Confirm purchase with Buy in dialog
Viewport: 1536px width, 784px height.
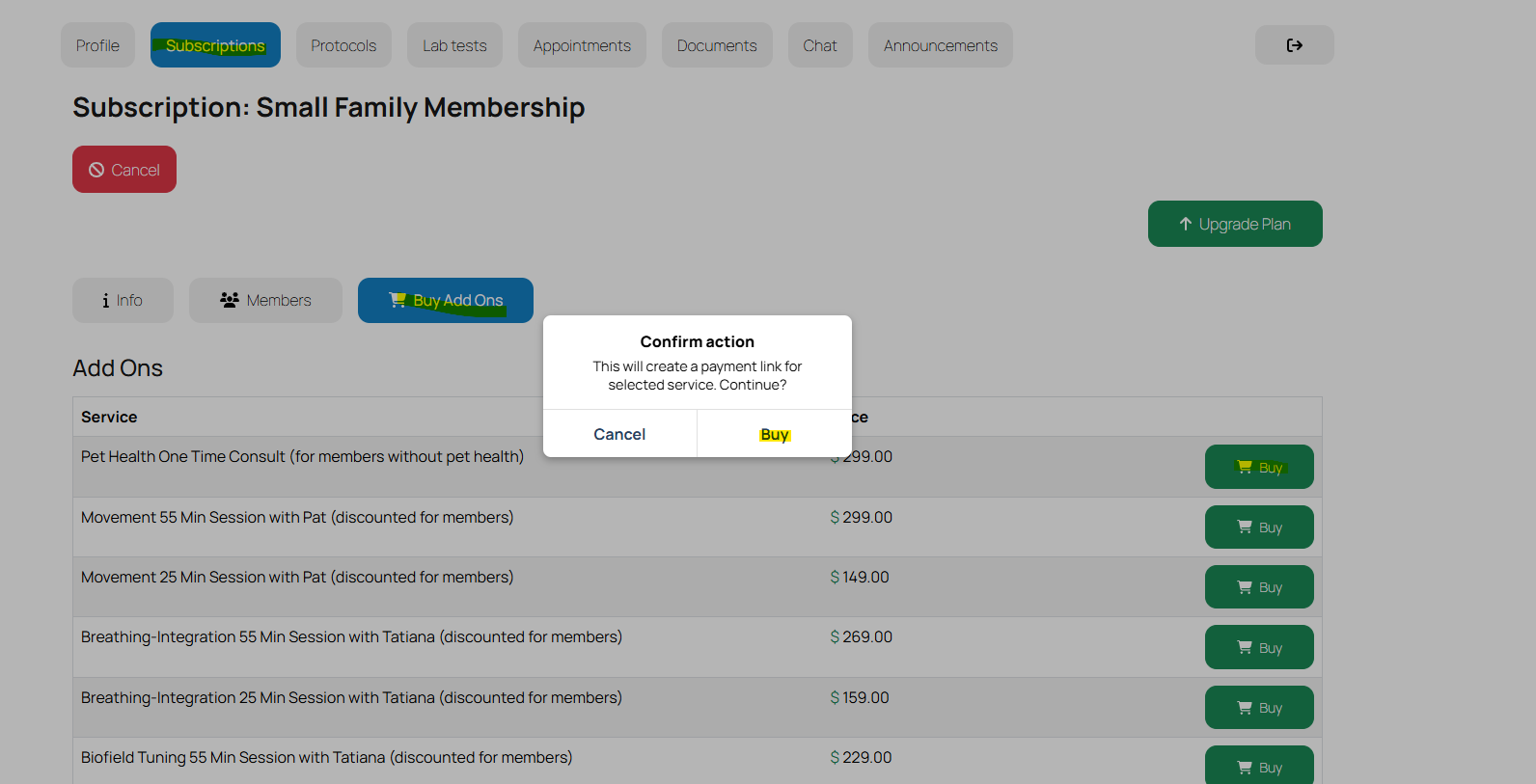(x=774, y=434)
